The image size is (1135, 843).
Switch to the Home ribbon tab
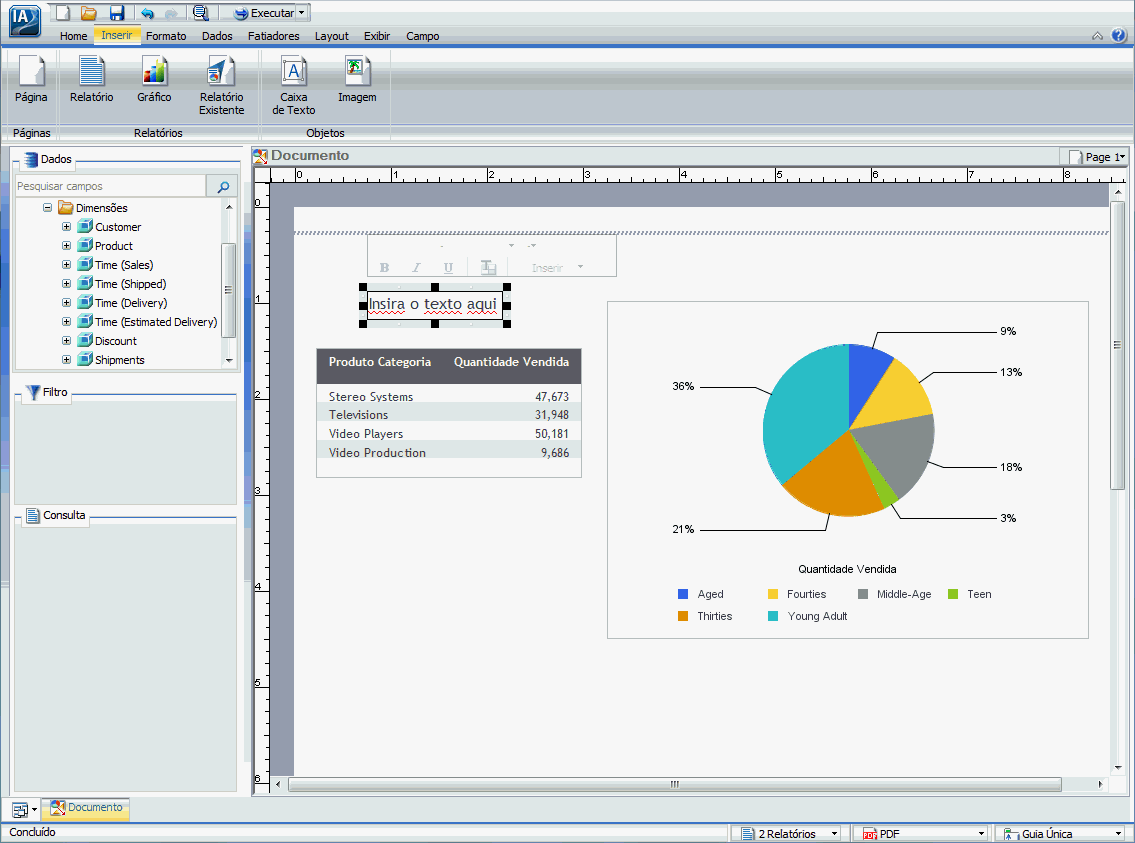[x=73, y=35]
